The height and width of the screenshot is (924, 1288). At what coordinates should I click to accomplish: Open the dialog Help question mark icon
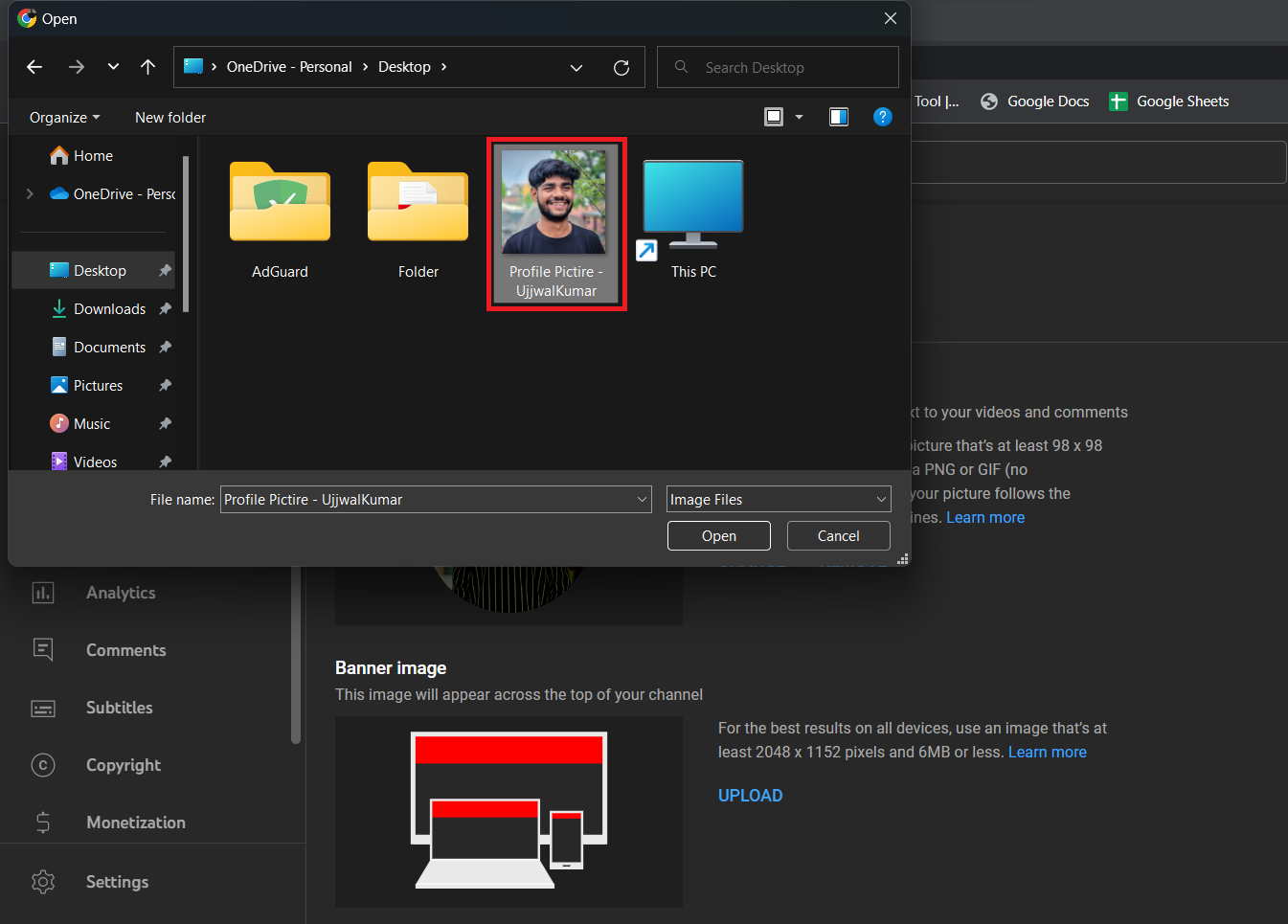click(882, 117)
